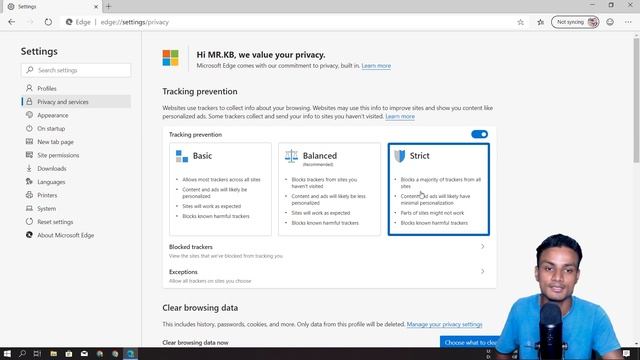Screen dimensions: 640x360
Task: Open Downloads settings
Action: point(76,168)
